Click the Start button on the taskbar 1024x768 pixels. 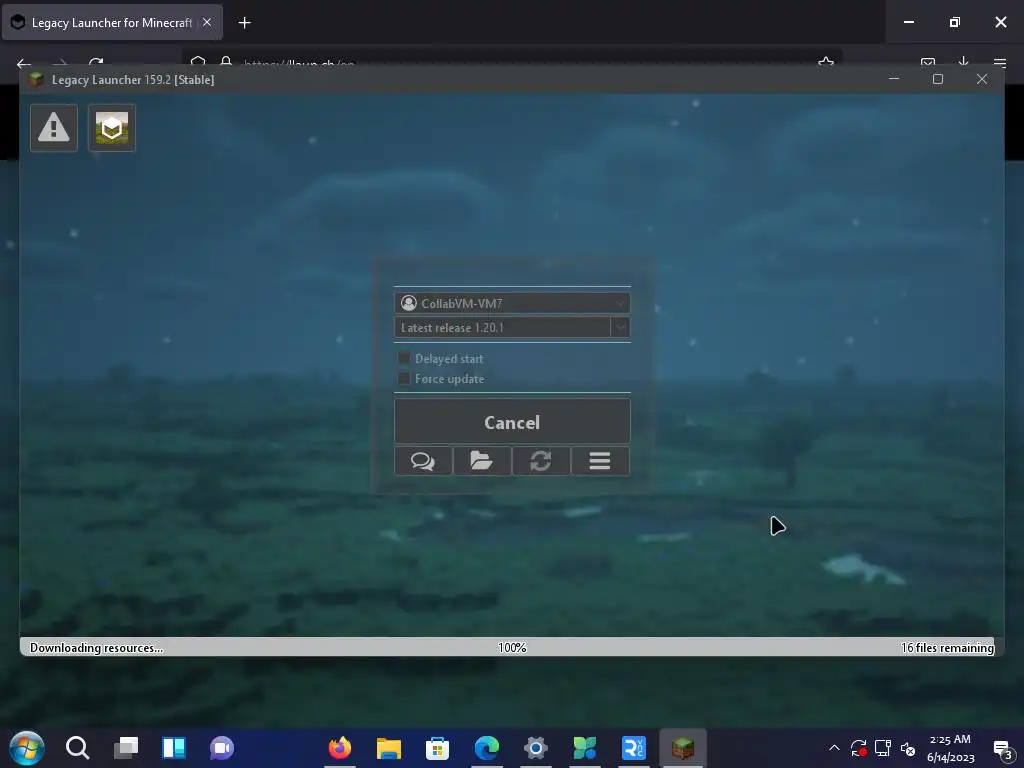[27, 748]
